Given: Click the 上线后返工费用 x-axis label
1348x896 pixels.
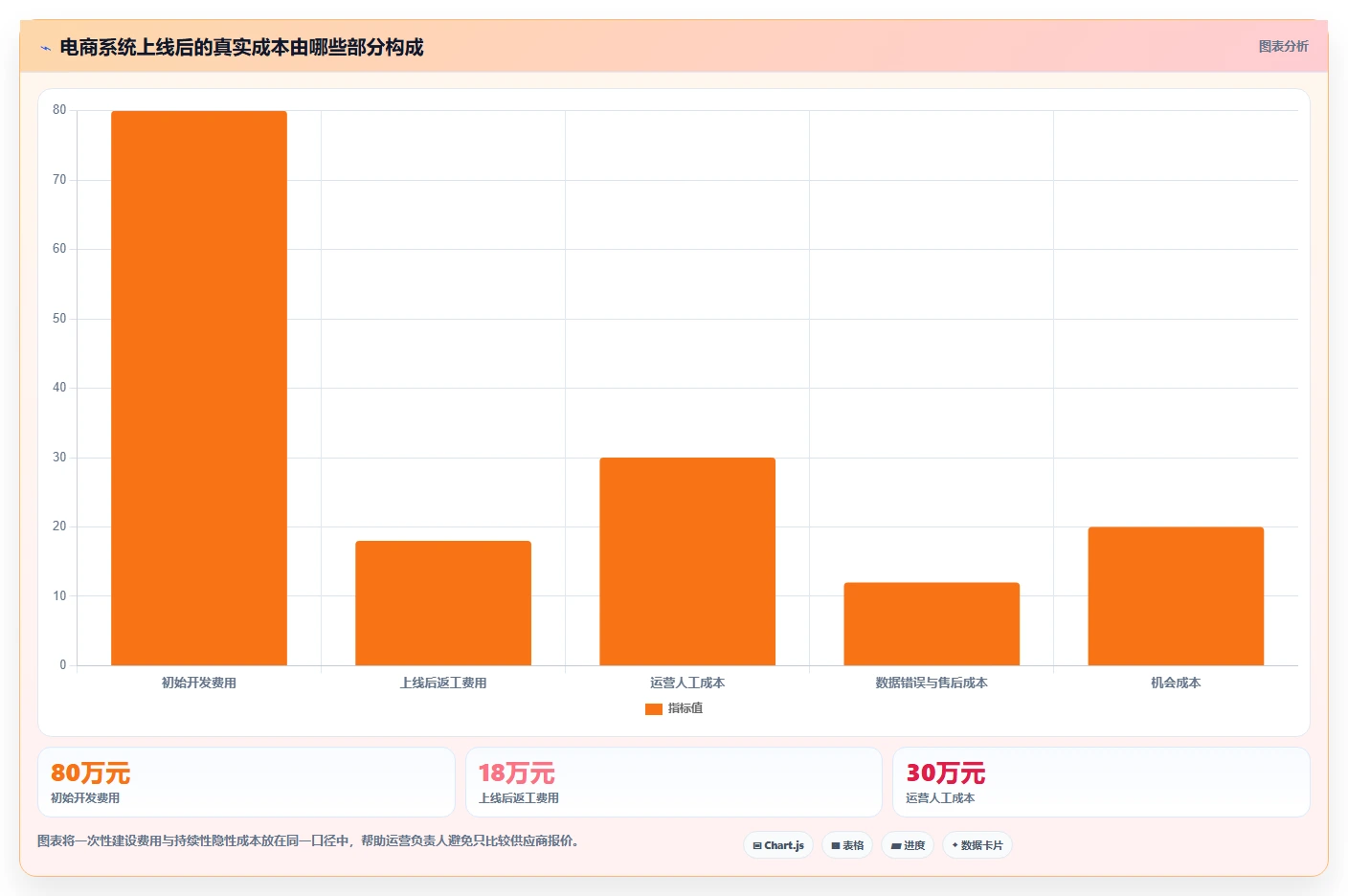Looking at the screenshot, I should pyautogui.click(x=443, y=683).
